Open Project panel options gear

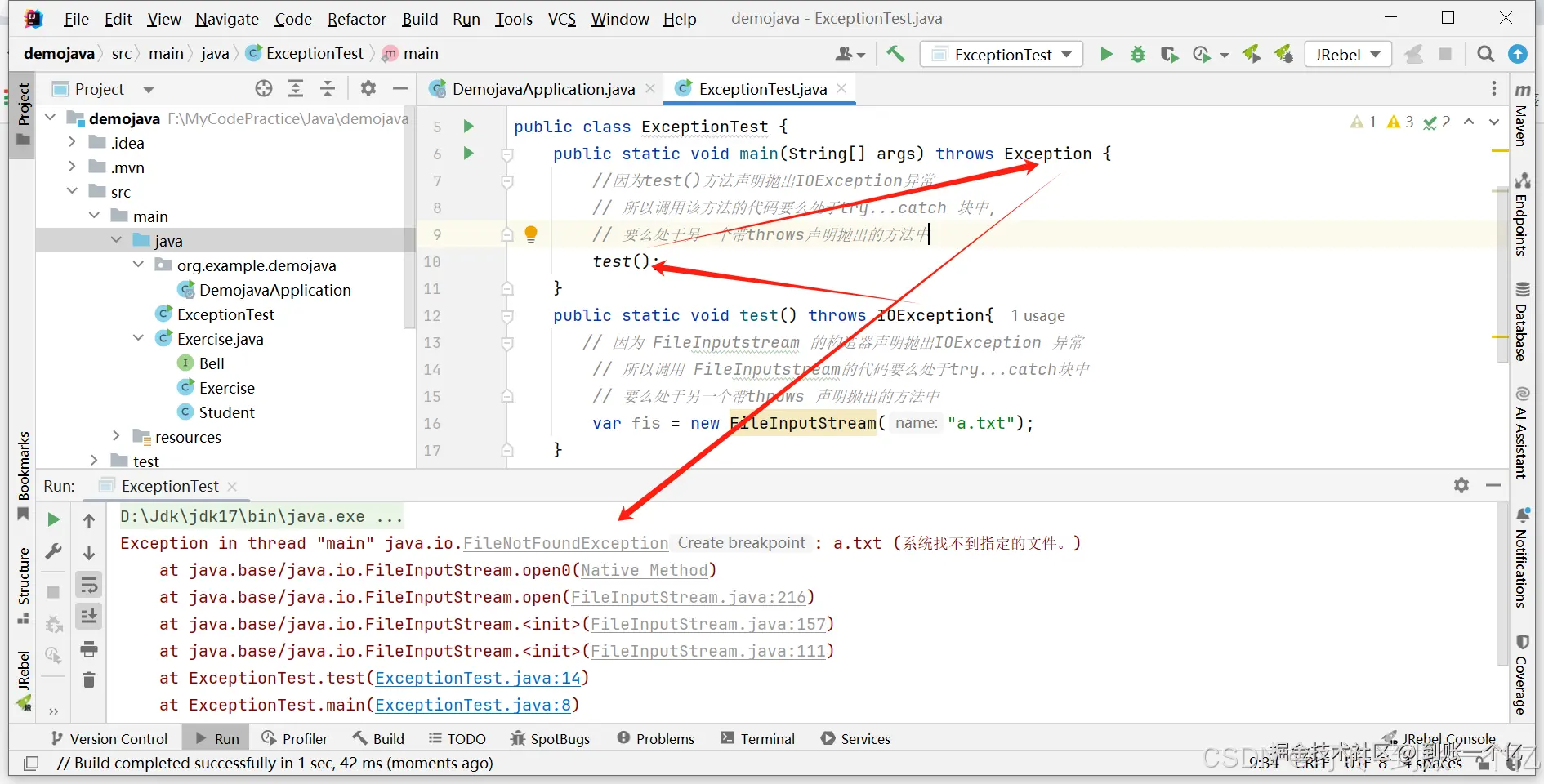368,88
